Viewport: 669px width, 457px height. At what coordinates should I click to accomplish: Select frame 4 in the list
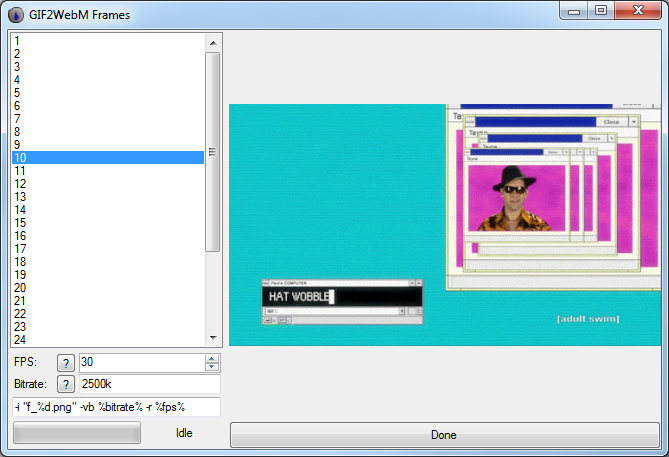(108, 80)
